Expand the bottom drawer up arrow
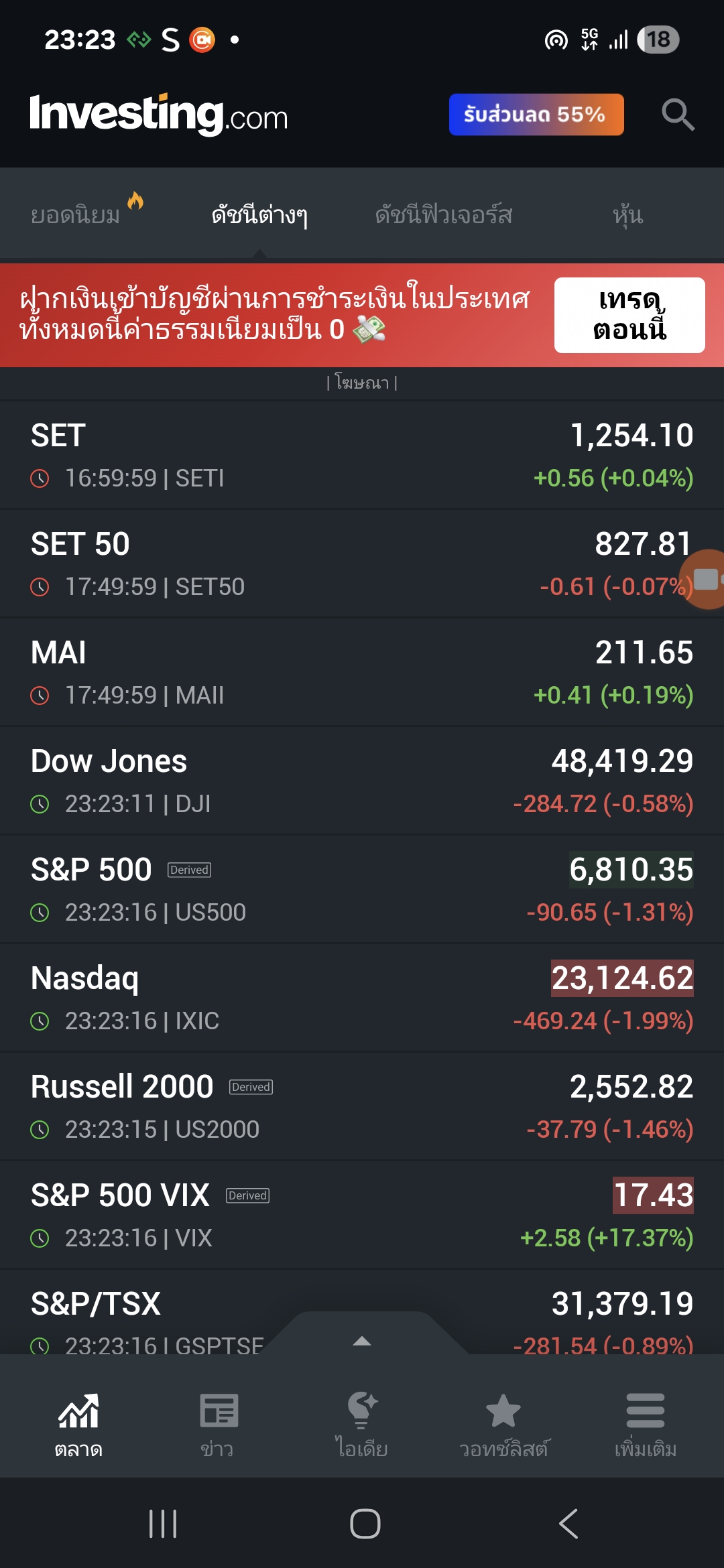724x1568 pixels. pyautogui.click(x=362, y=1341)
